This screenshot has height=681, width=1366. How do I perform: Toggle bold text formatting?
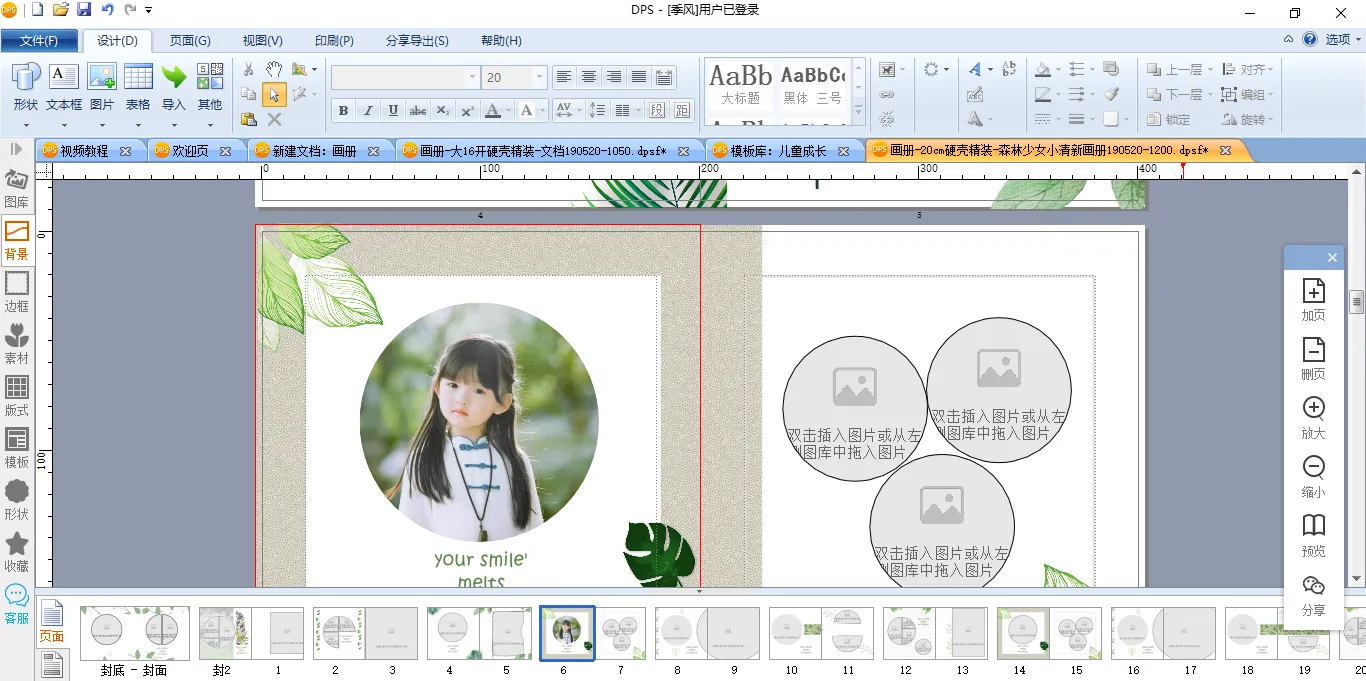click(344, 111)
